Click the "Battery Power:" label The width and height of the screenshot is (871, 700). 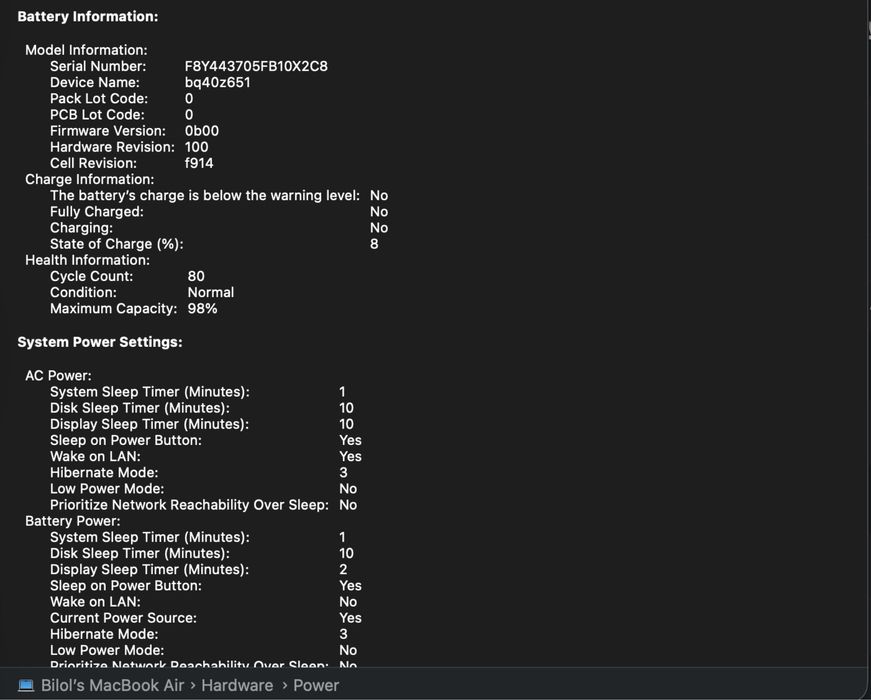pos(73,520)
